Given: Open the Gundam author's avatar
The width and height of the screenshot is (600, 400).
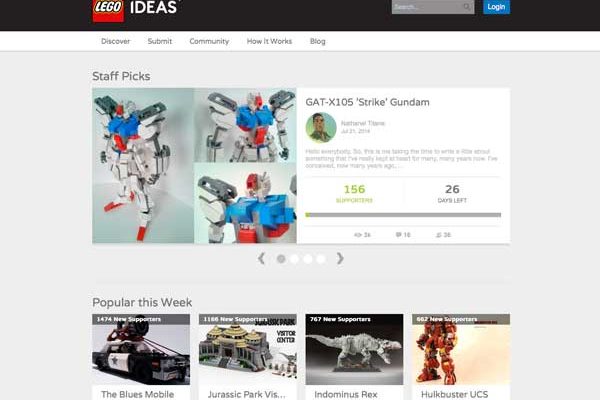Looking at the screenshot, I should click(321, 127).
